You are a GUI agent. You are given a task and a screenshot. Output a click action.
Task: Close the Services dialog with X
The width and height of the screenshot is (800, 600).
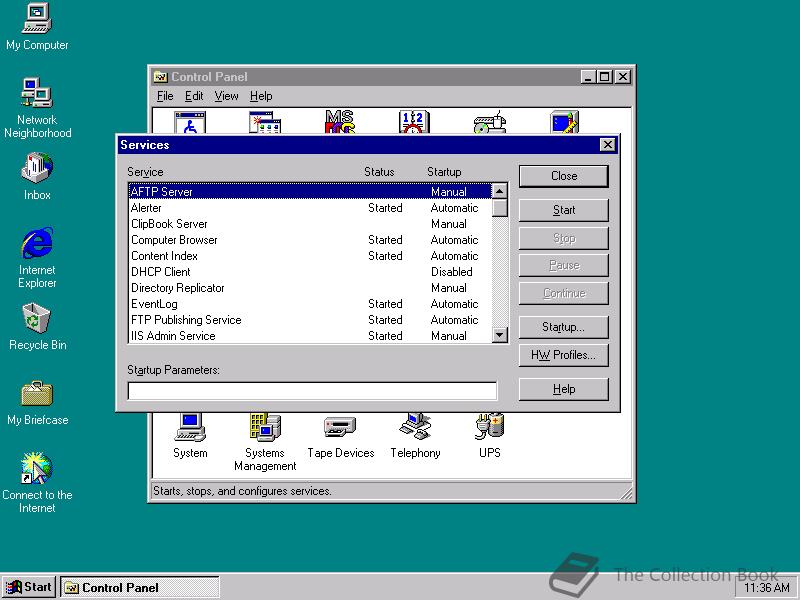pos(608,145)
